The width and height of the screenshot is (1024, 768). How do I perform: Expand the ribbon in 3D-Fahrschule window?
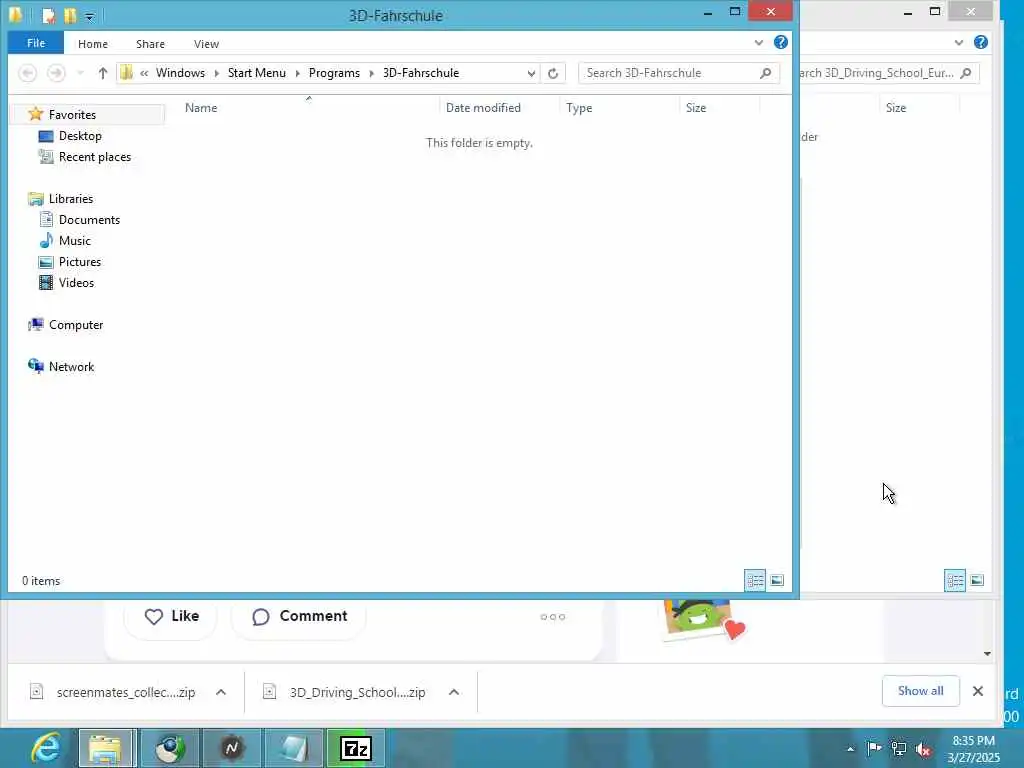(758, 42)
